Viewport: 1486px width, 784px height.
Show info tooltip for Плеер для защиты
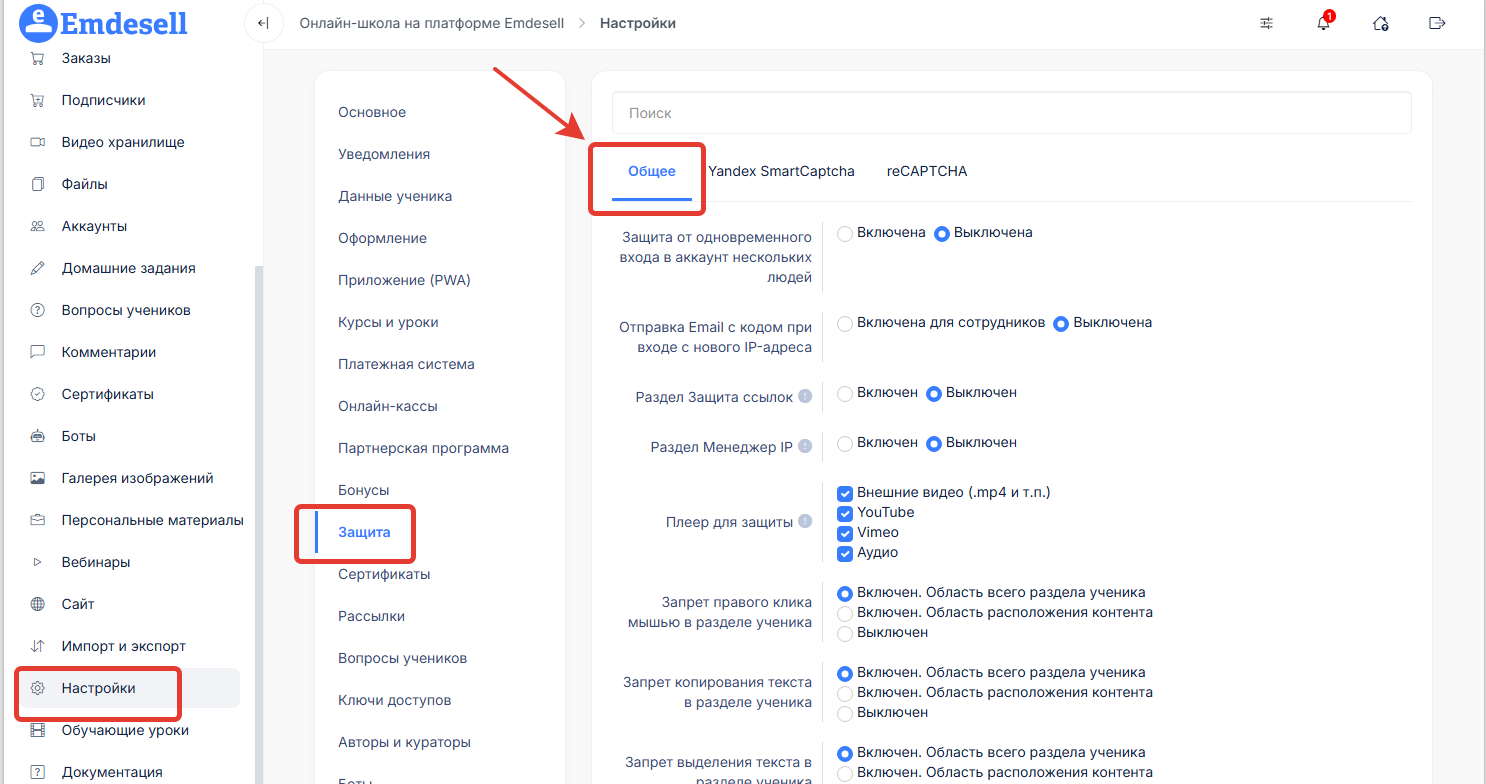(x=806, y=522)
